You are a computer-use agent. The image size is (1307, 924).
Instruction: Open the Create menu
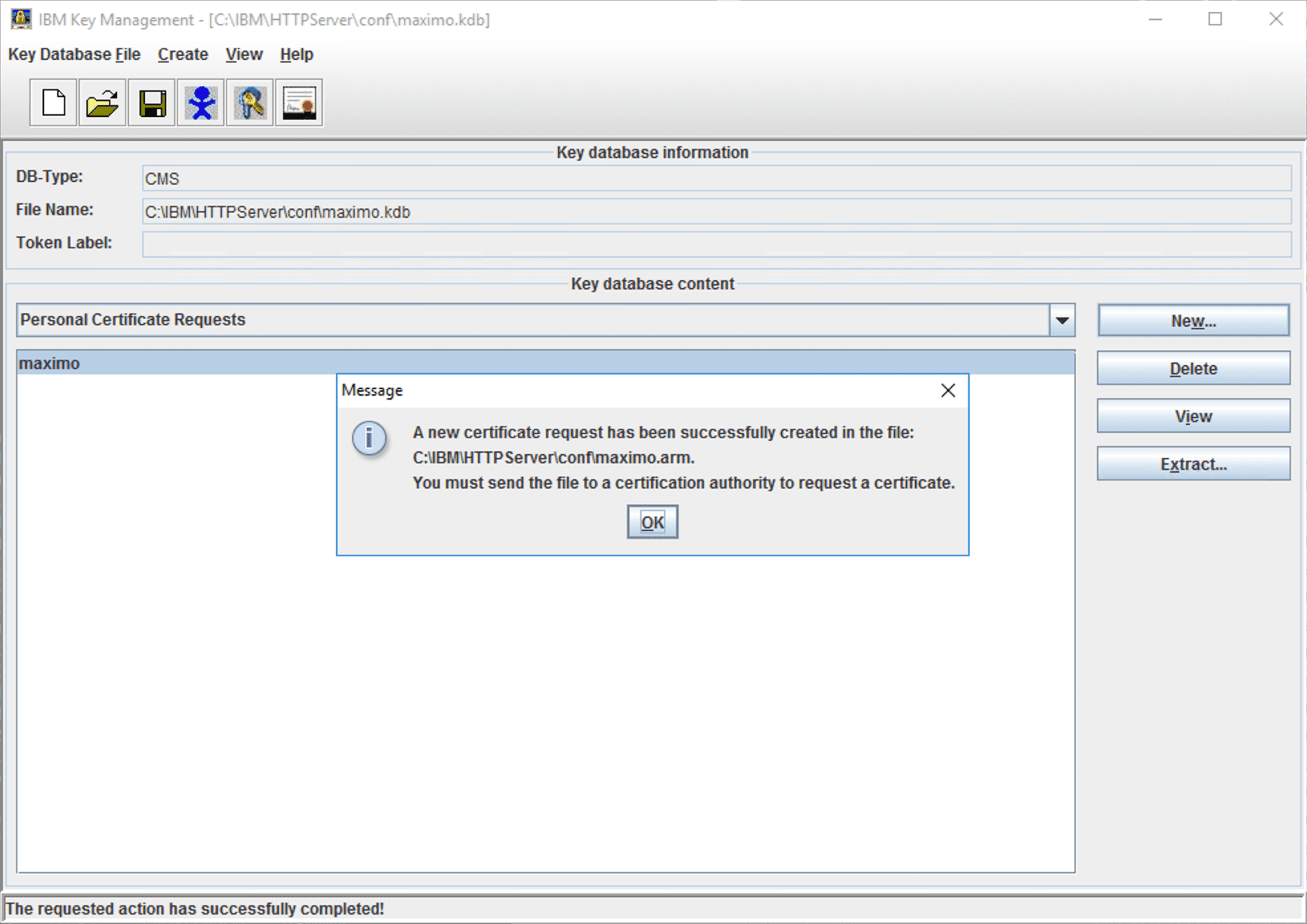click(x=183, y=54)
